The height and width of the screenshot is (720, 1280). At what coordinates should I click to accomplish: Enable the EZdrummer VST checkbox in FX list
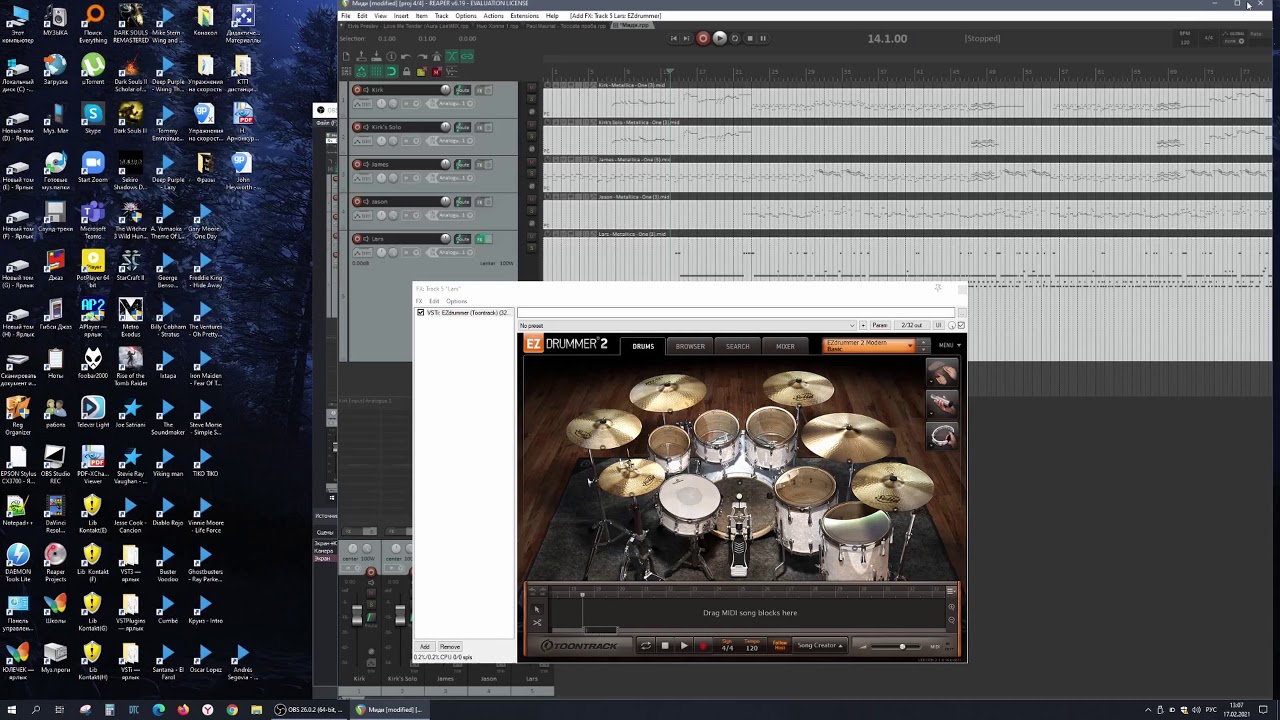point(421,312)
